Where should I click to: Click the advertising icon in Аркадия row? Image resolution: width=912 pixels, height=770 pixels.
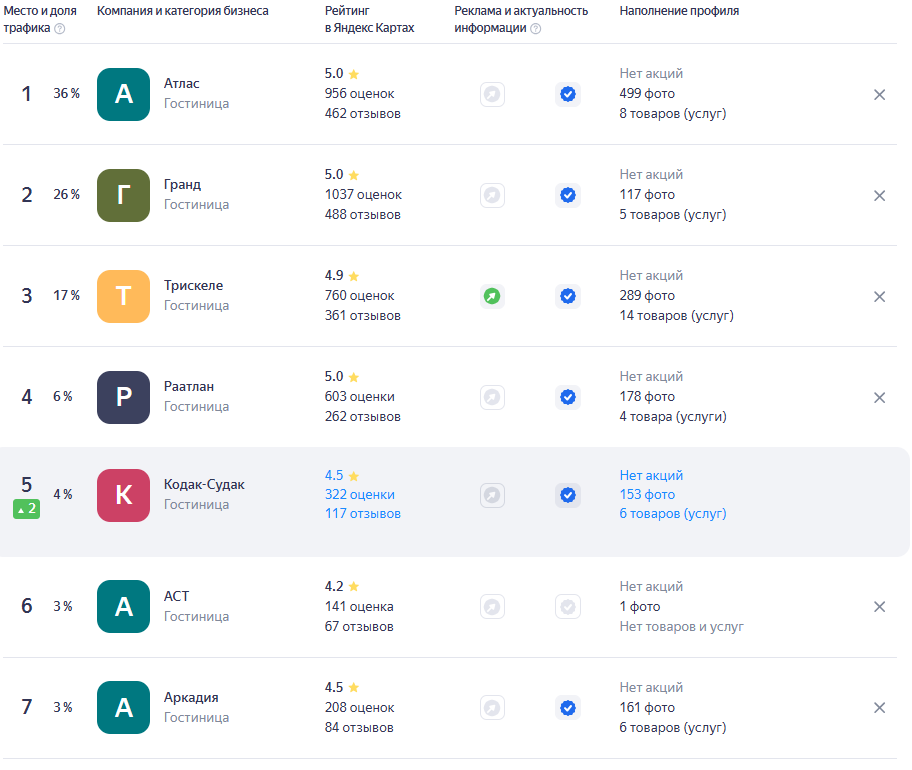[492, 708]
